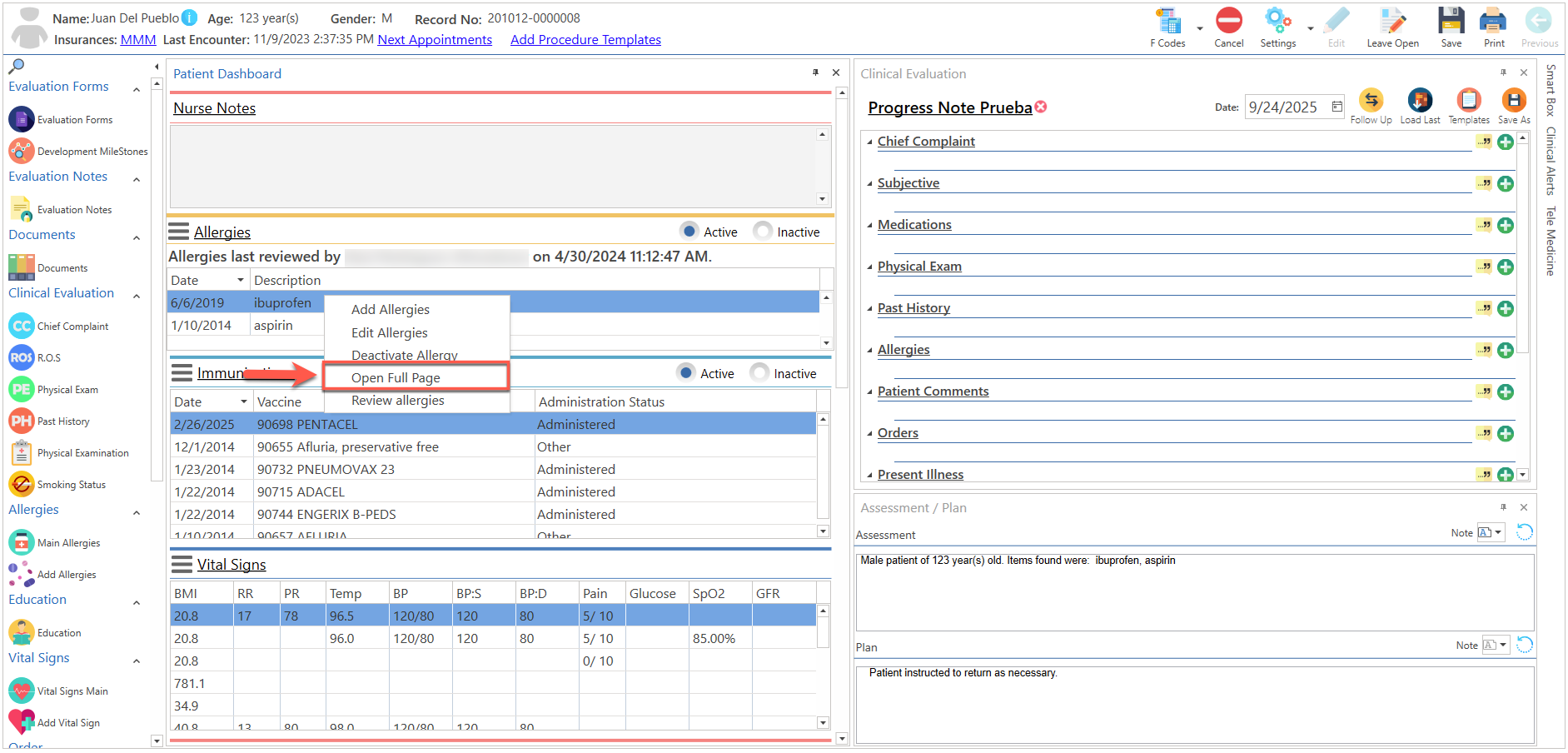Screen dimensions: 1568x753
Task: Select the Inactive radio for Immunizations
Action: 759,372
